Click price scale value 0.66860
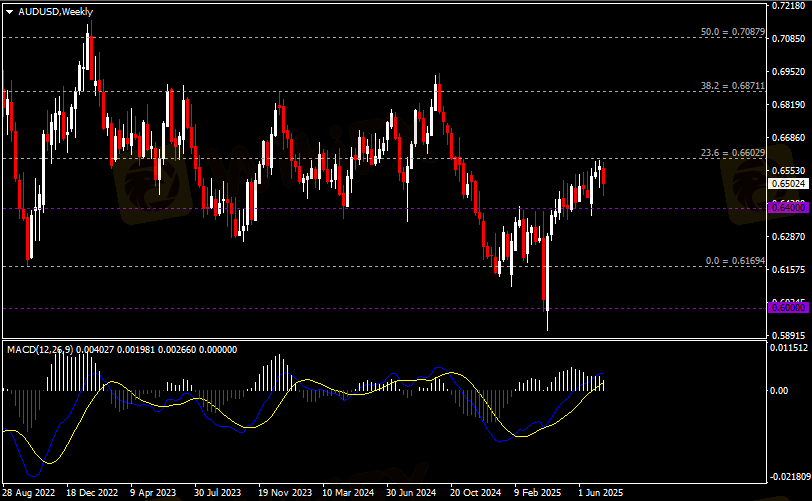Viewport: 812px width, 501px height. pos(789,138)
